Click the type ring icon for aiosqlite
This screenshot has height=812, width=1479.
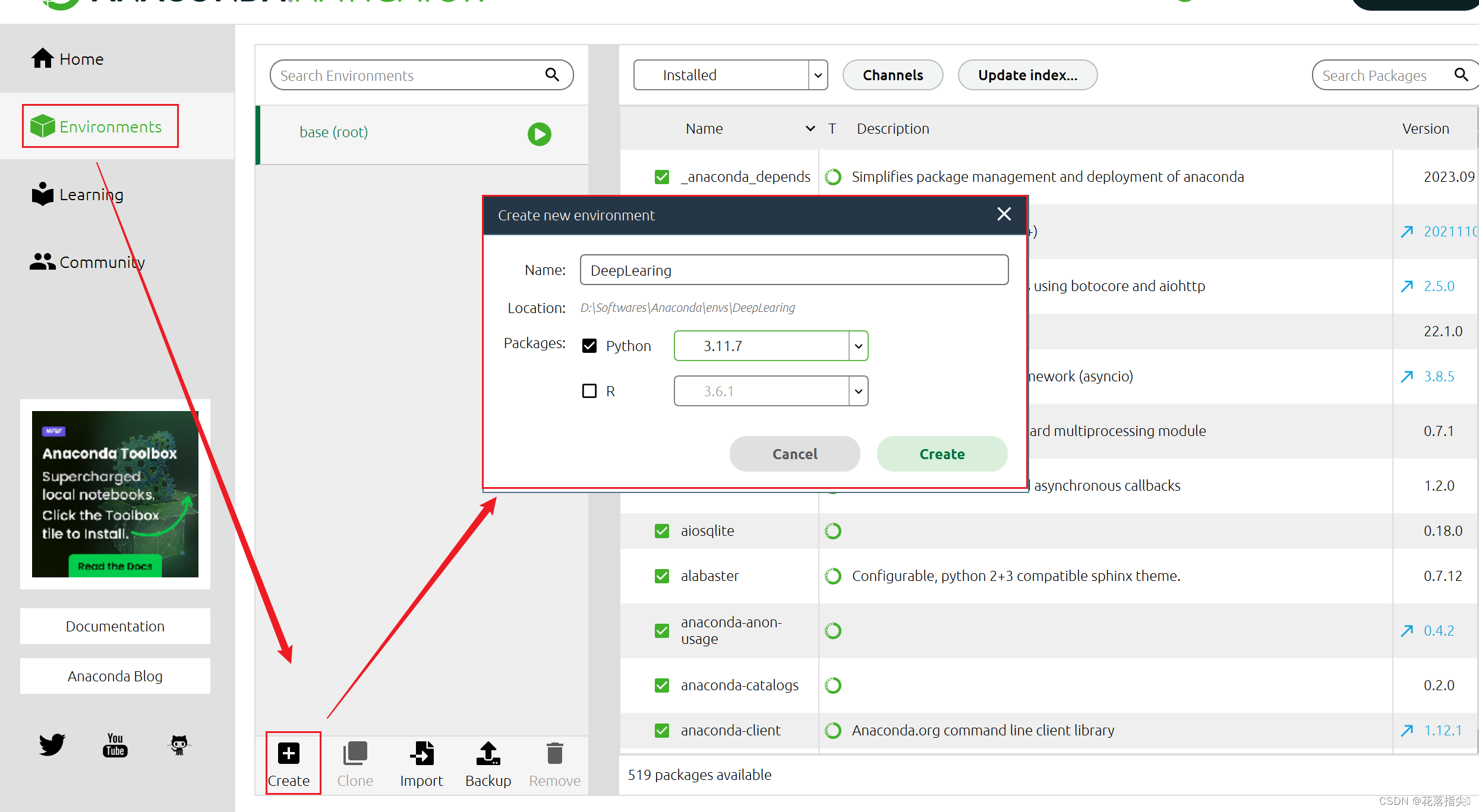pos(833,531)
